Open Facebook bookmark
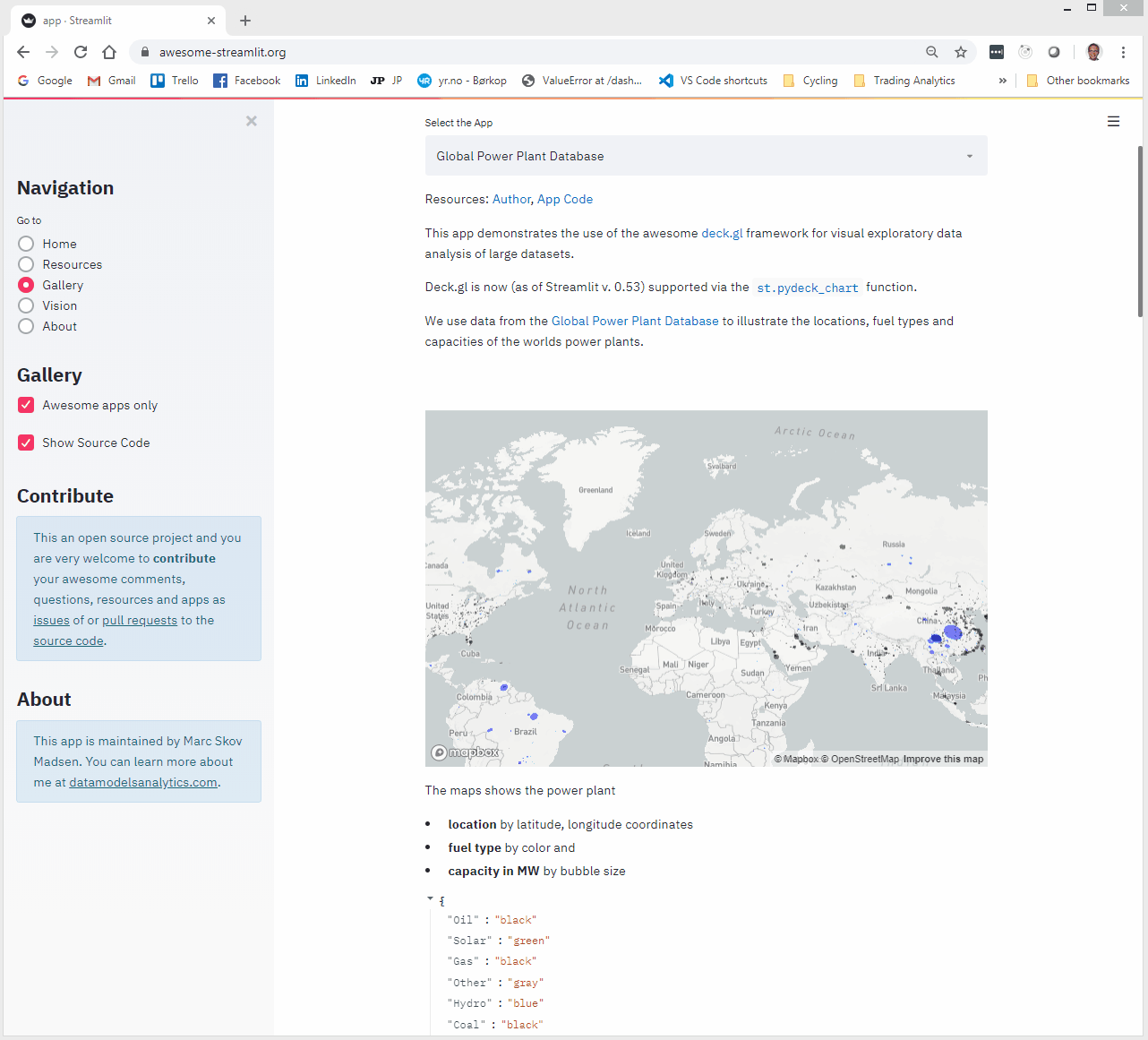Screen dimensions: 1148x1040 [247, 81]
